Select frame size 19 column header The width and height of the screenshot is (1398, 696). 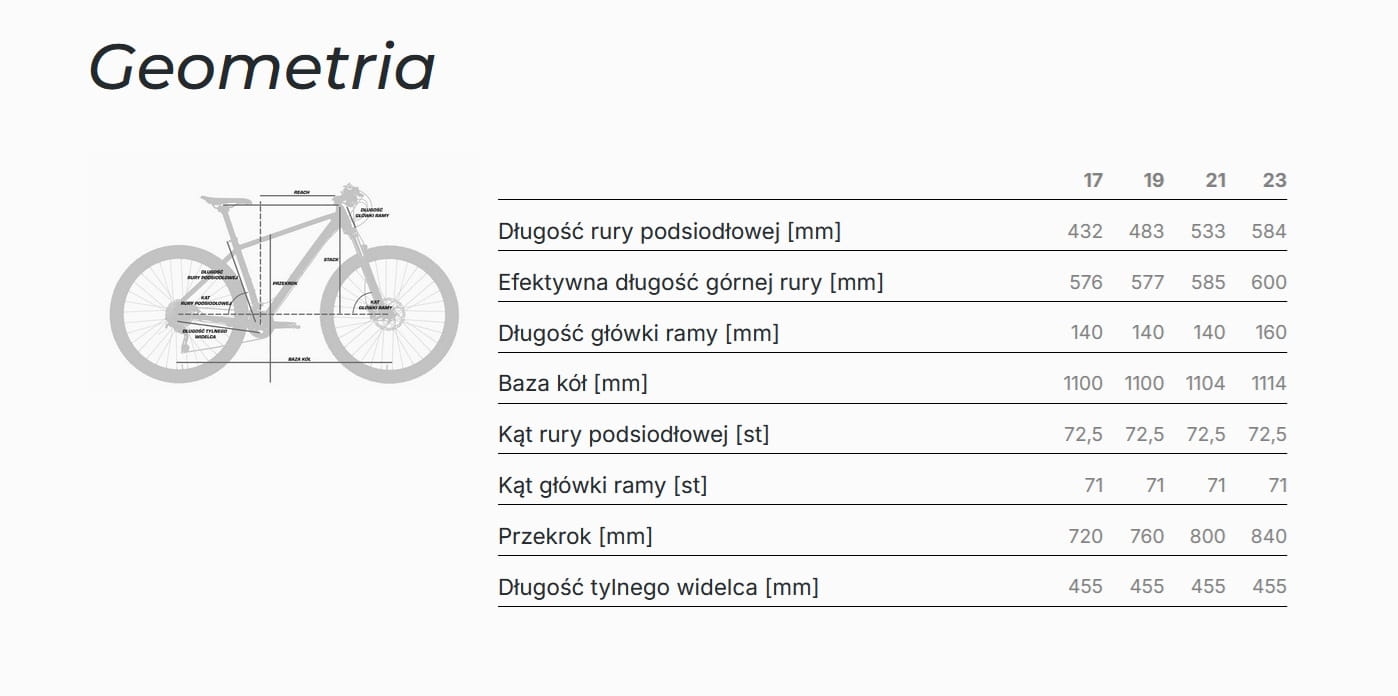[1154, 180]
